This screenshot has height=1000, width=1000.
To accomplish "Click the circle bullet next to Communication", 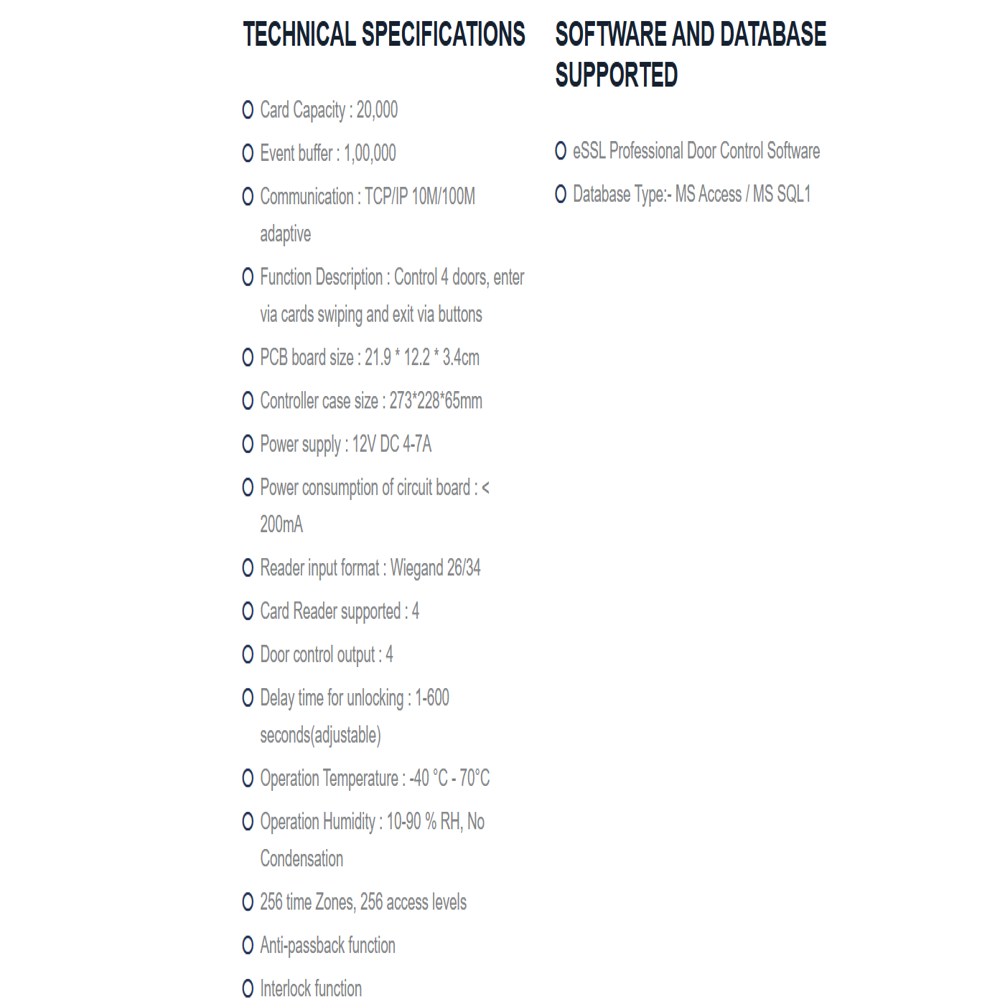I will 247,197.
